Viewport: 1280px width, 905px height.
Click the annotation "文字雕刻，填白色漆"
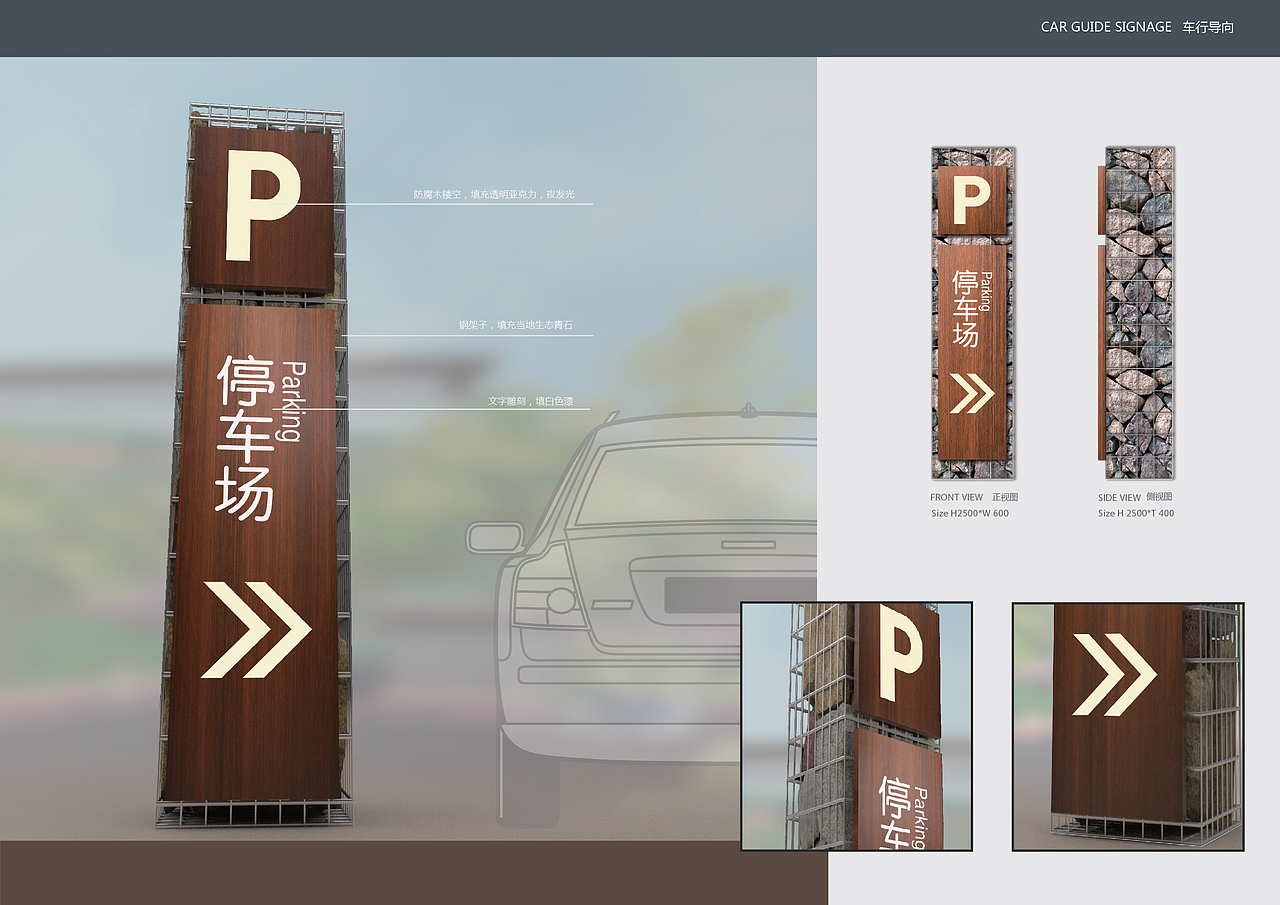pos(530,400)
